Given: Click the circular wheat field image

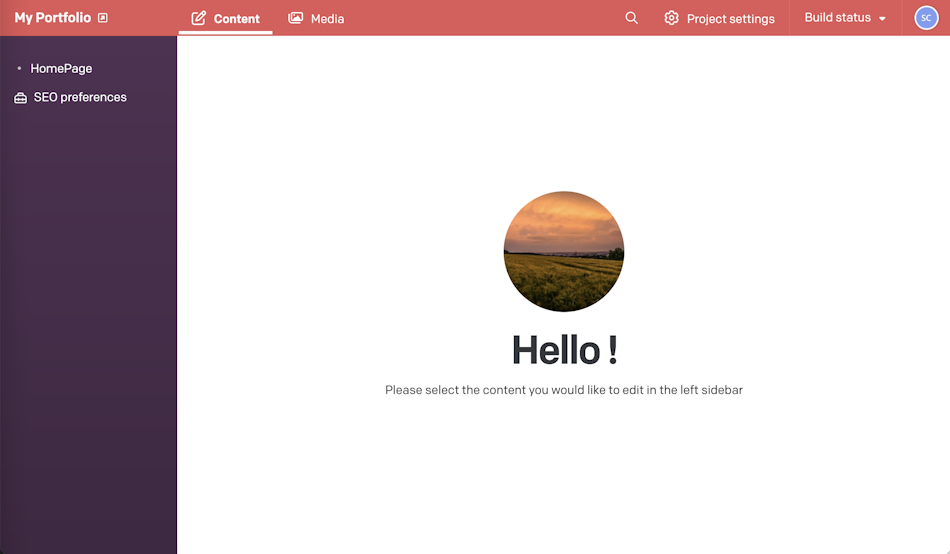Looking at the screenshot, I should click(x=563, y=252).
